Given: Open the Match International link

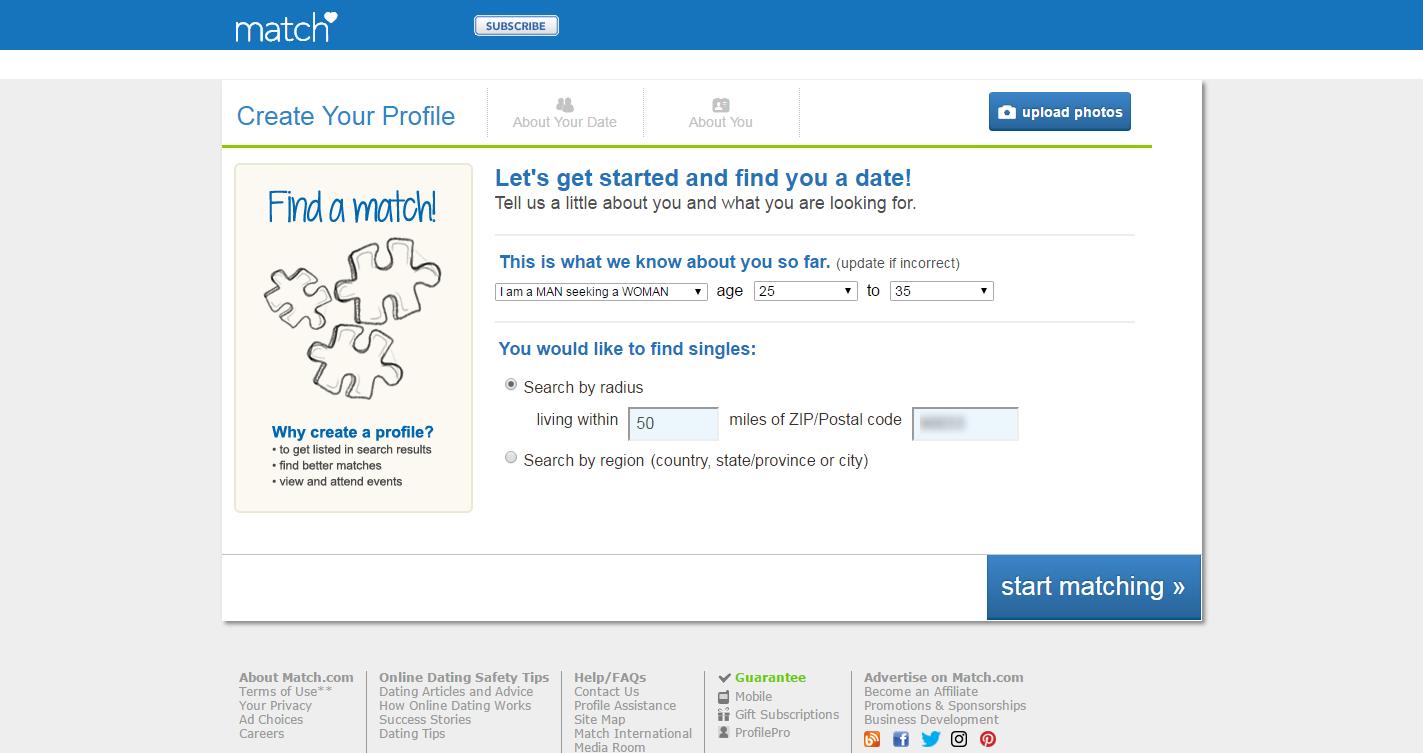Looking at the screenshot, I should point(633,734).
